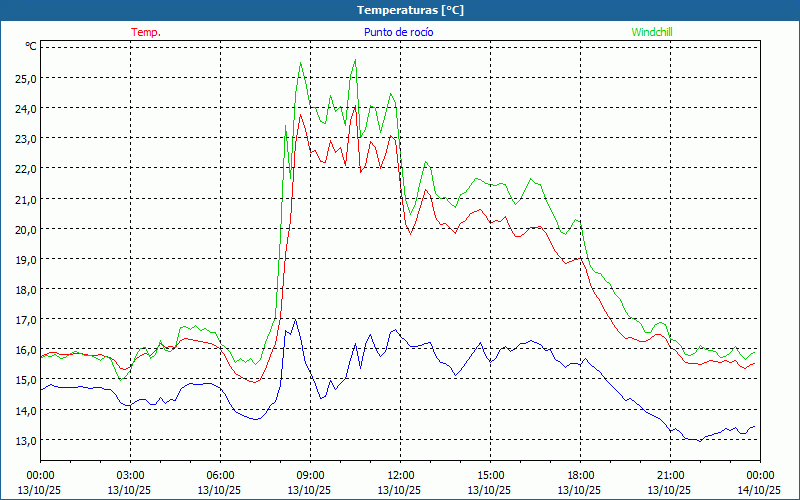Select the 15:00 time axis label

click(490, 475)
